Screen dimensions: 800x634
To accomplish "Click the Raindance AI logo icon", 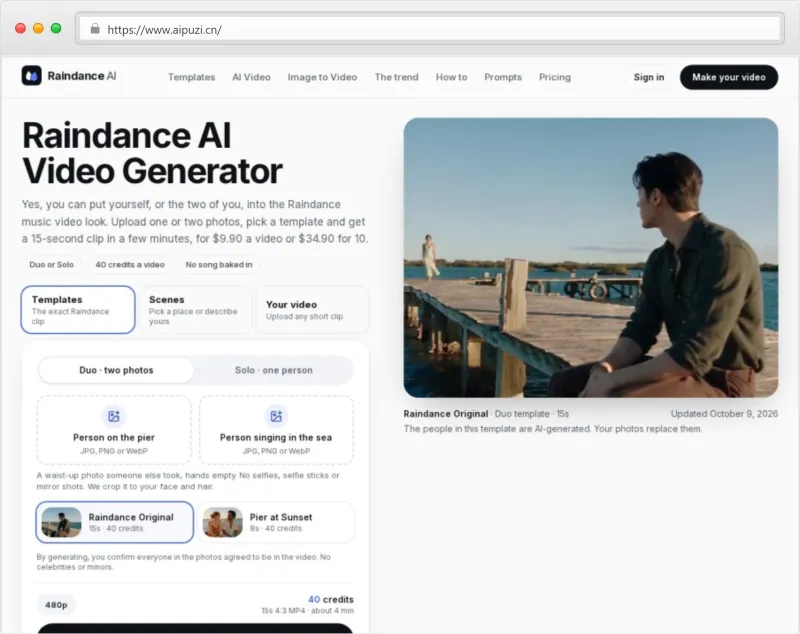I will pyautogui.click(x=32, y=76).
